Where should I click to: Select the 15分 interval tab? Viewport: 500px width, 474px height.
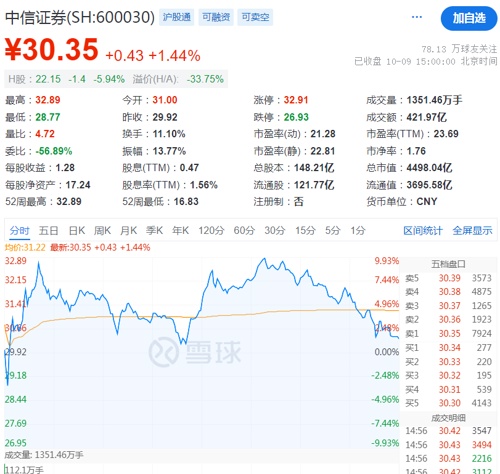pos(305,230)
